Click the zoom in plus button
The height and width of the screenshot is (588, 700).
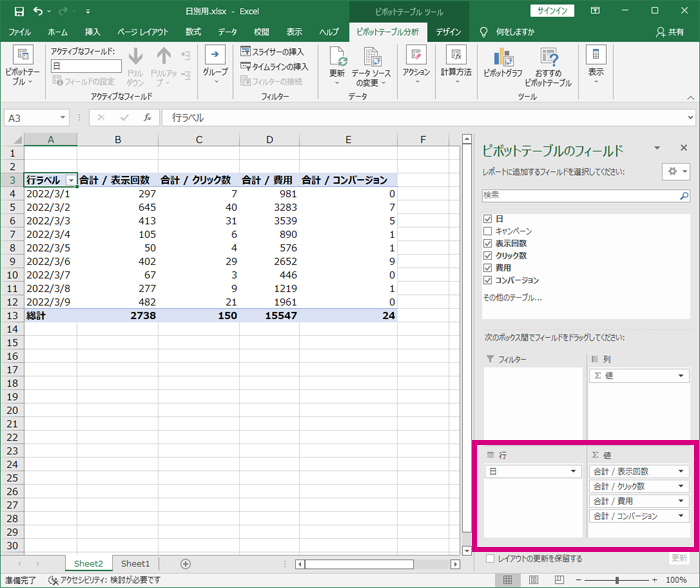(x=654, y=580)
